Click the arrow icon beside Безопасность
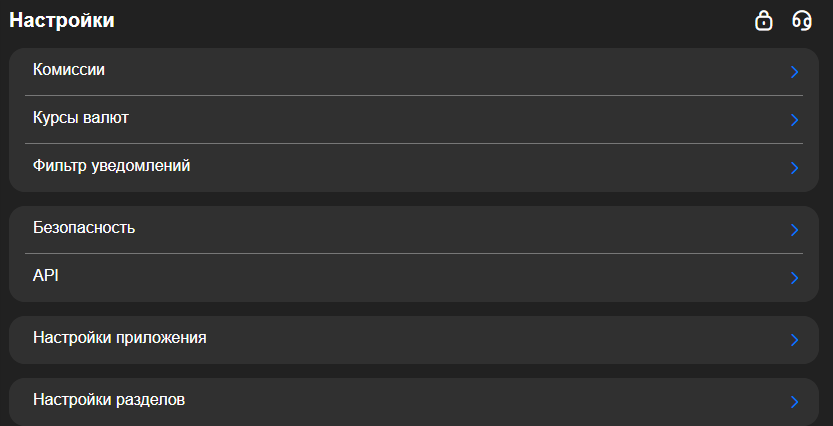Viewport: 833px width, 426px height. point(794,230)
